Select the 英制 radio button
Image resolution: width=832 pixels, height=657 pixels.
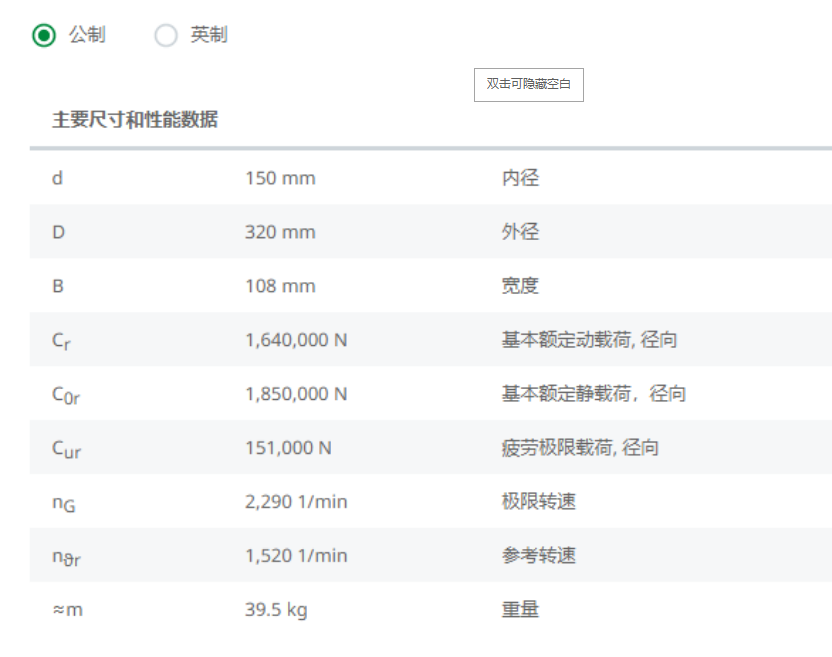[x=166, y=36]
